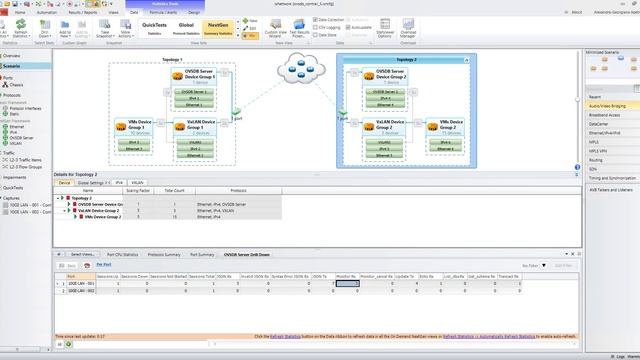This screenshot has width=640, height=360.
Task: Select QuickTests Statistics view set
Action: (154, 29)
